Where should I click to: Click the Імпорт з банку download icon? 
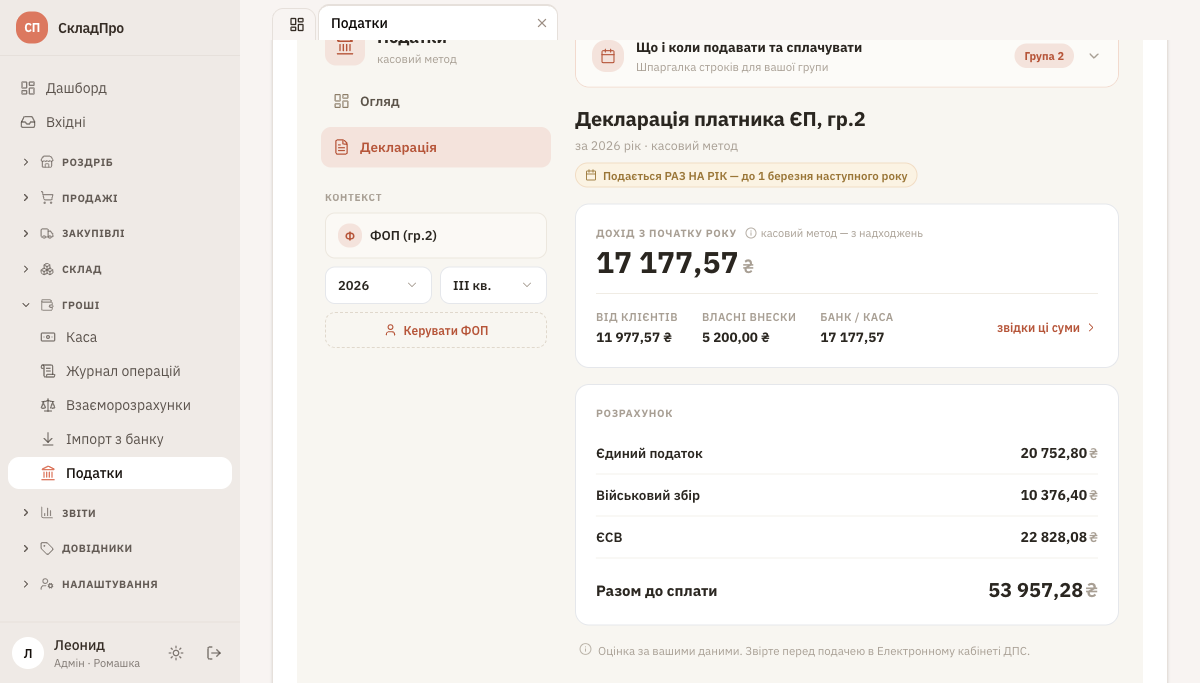pos(48,439)
